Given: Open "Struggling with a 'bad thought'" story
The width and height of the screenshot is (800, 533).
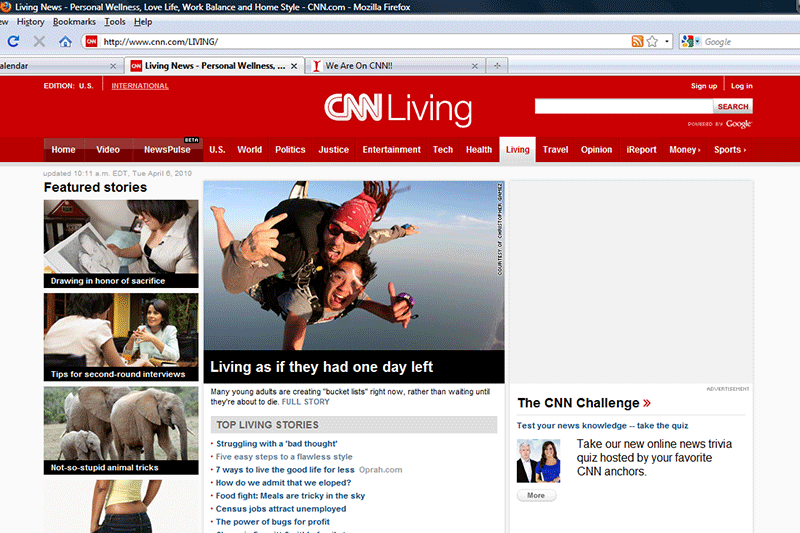Looking at the screenshot, I should click(x=277, y=444).
